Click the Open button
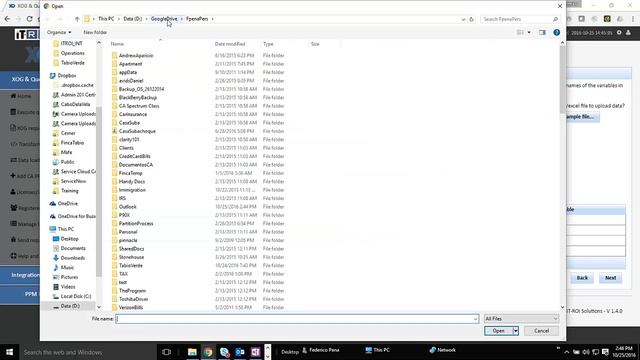Screen dimensions: 640x360 click(x=498, y=331)
